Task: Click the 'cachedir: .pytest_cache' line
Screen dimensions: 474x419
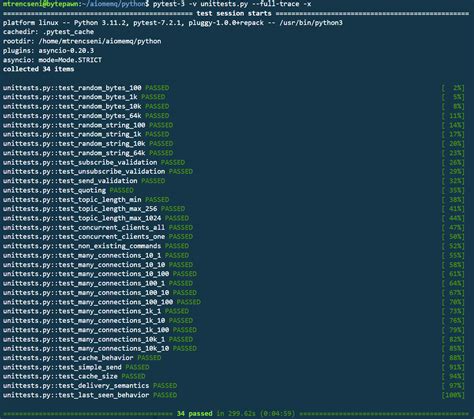Action: 48,32
